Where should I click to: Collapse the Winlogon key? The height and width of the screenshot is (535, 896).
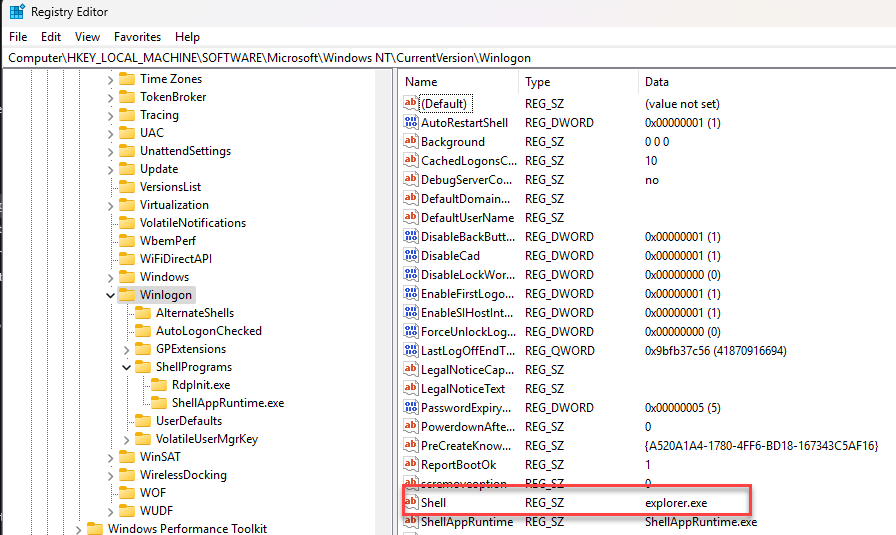tap(110, 296)
